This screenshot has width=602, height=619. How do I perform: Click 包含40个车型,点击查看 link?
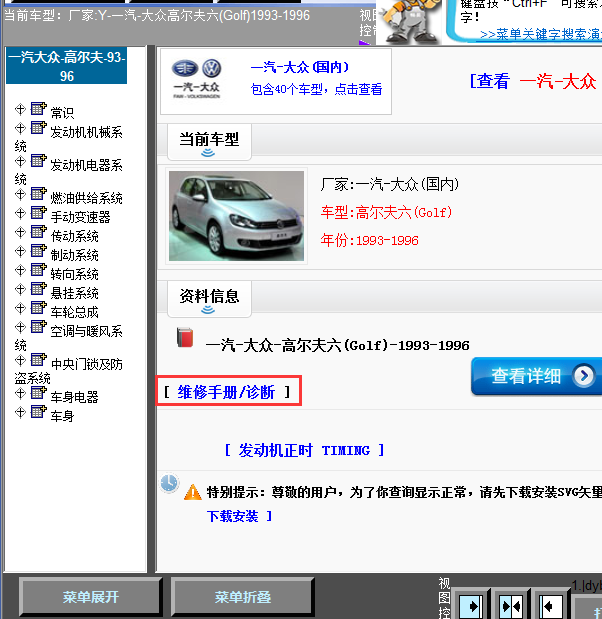316,89
